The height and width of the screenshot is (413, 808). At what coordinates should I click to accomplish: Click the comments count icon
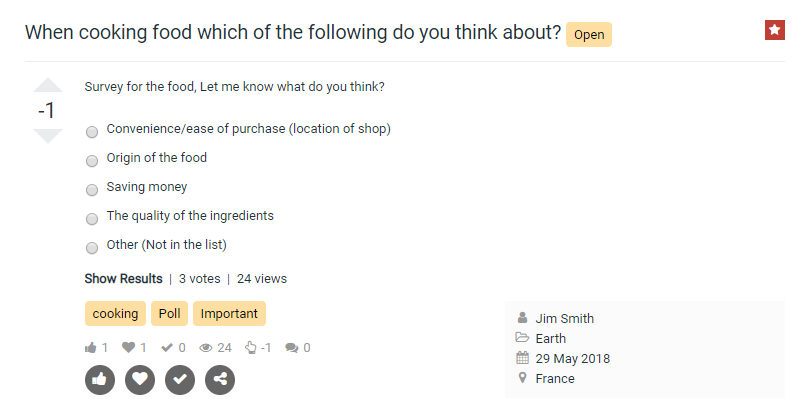[x=292, y=348]
